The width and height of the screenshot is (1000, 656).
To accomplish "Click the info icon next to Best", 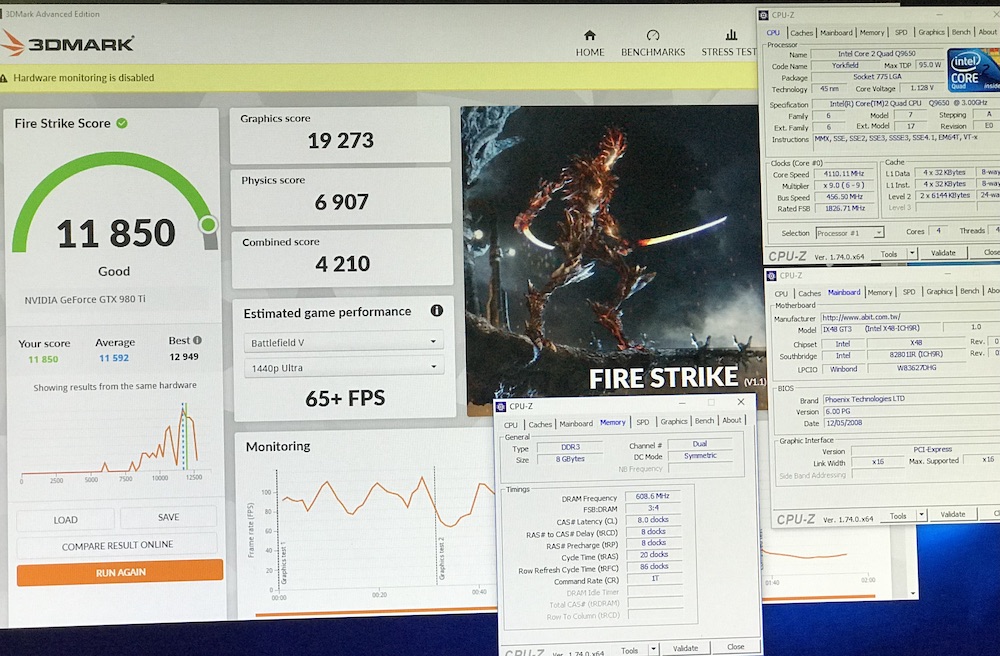I will (198, 340).
